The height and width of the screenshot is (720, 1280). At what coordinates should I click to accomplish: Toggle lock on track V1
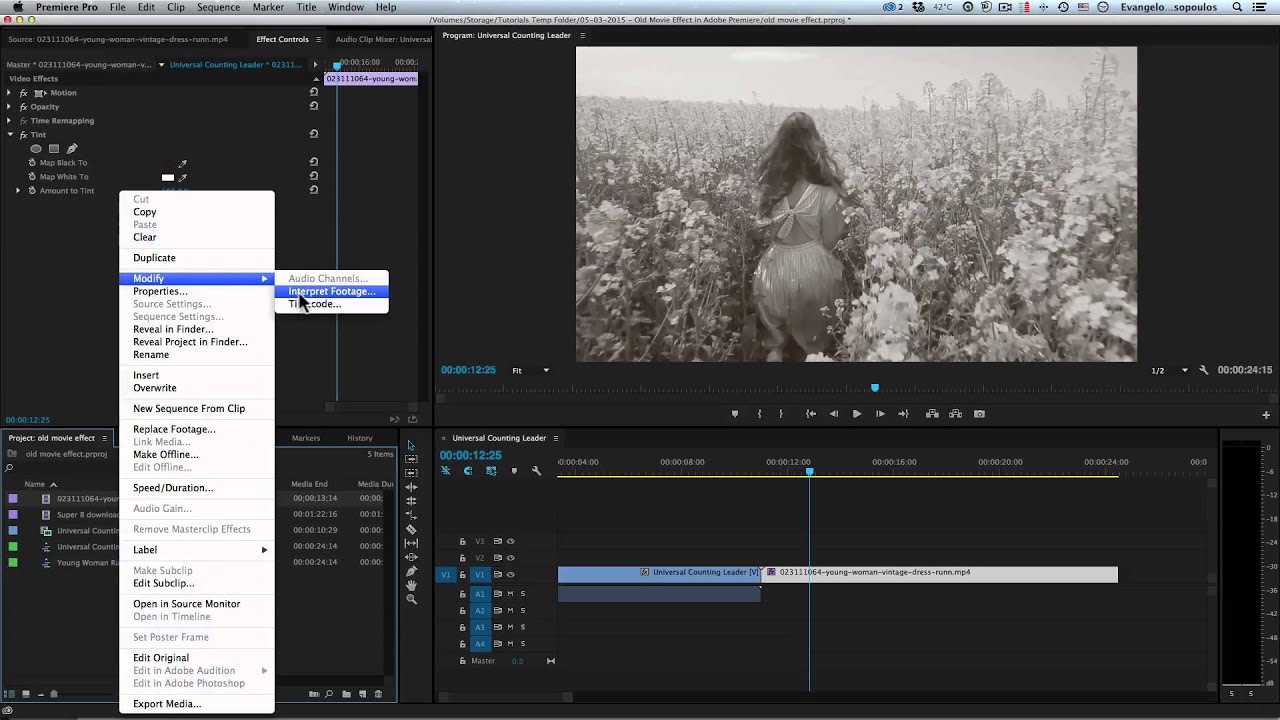pos(462,574)
